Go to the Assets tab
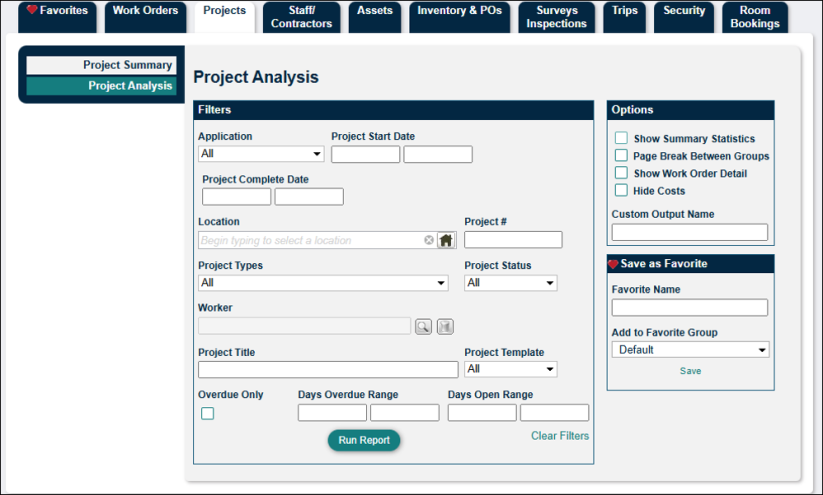 click(375, 17)
